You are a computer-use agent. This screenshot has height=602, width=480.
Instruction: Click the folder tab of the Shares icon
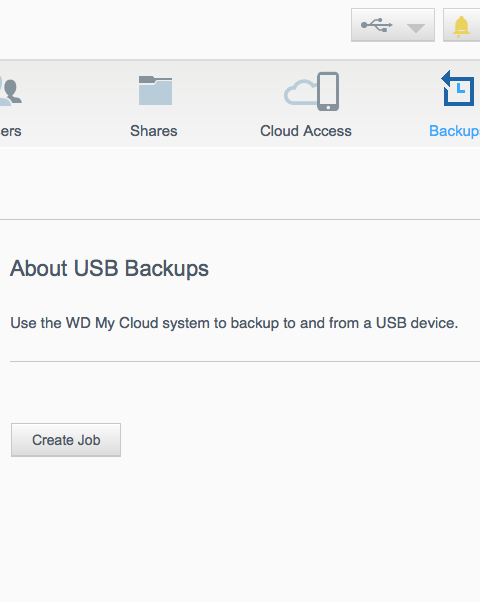[x=147, y=79]
